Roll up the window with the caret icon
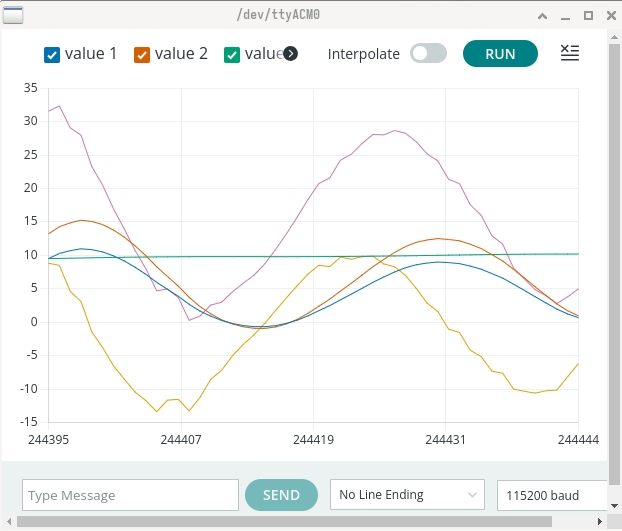622x531 pixels. pyautogui.click(x=543, y=15)
